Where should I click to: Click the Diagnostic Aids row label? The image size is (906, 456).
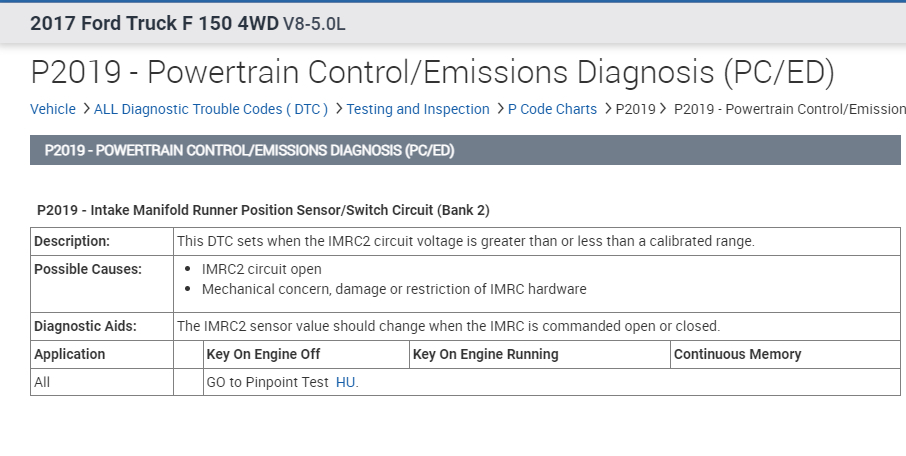point(84,326)
